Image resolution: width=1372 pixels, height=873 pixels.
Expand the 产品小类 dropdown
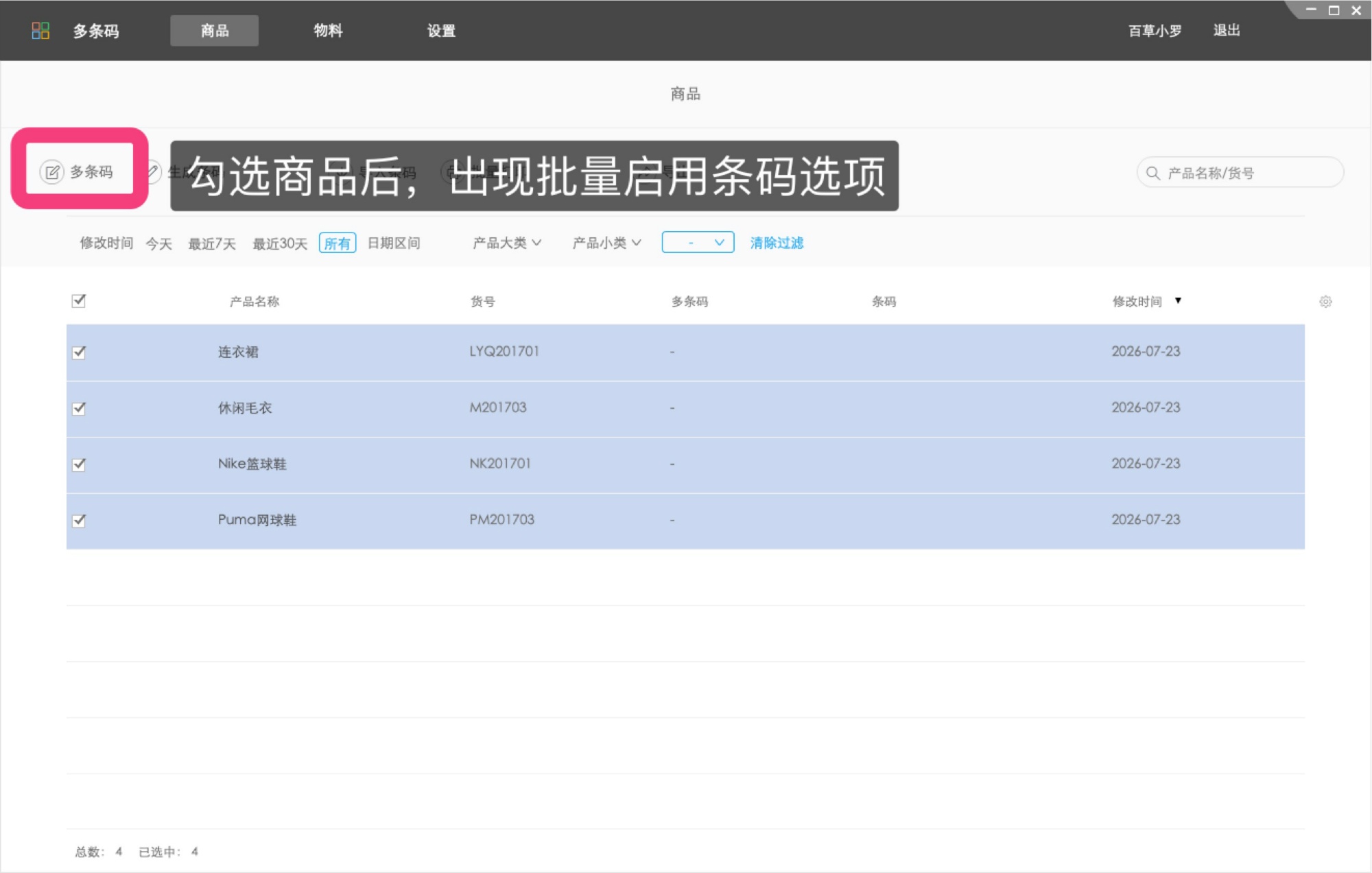(x=606, y=243)
